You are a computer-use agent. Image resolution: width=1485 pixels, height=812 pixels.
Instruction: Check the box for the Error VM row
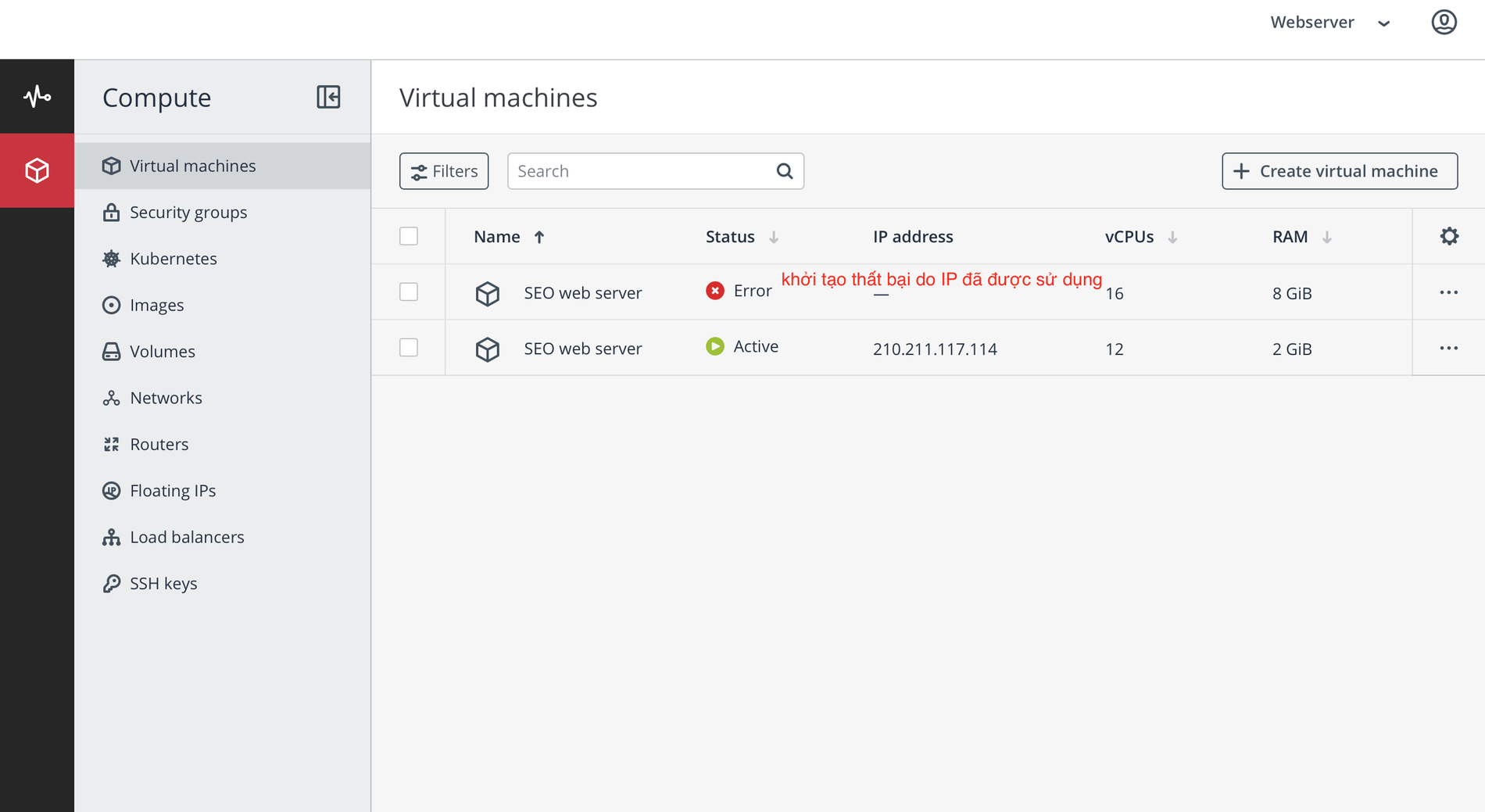[x=408, y=292]
